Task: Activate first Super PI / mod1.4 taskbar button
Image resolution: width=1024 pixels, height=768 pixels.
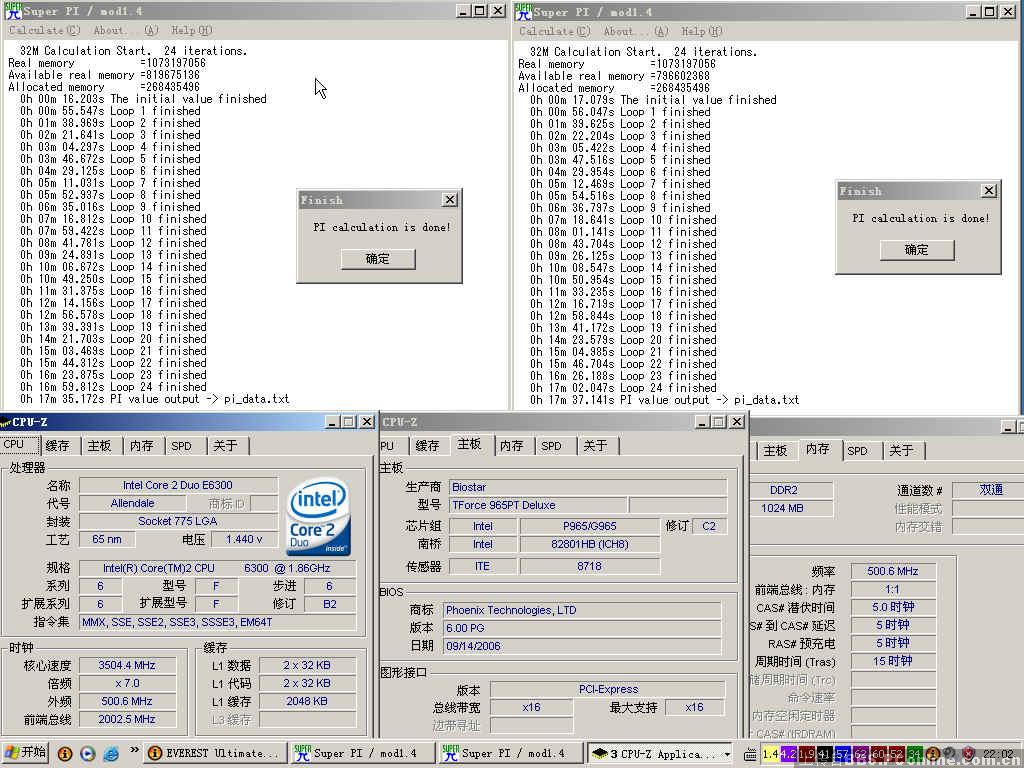Action: click(x=362, y=754)
